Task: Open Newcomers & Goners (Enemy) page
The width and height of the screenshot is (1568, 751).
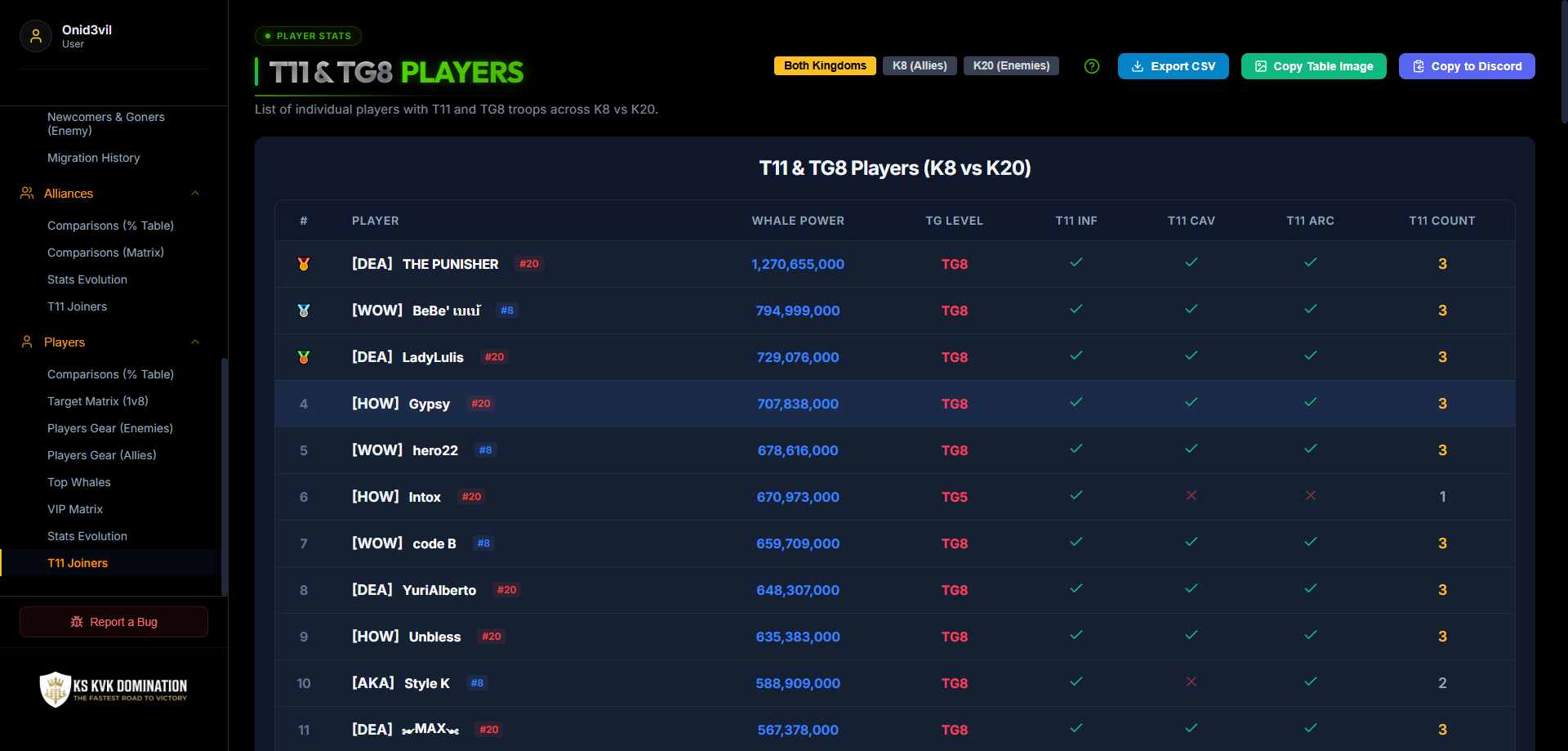Action: 106,123
